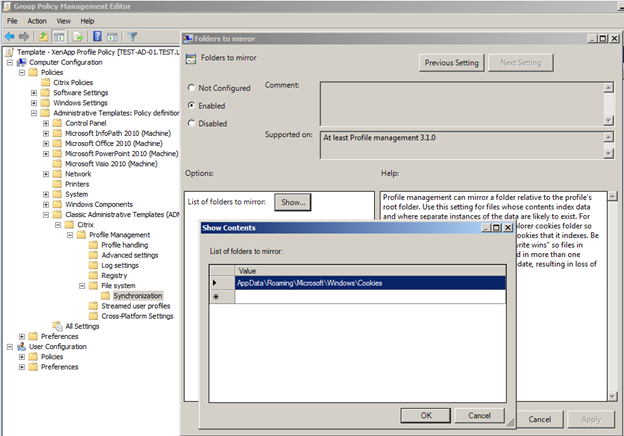Click the Filter funnel toolbar icon
Image resolution: width=624 pixels, height=436 pixels.
tap(132, 37)
